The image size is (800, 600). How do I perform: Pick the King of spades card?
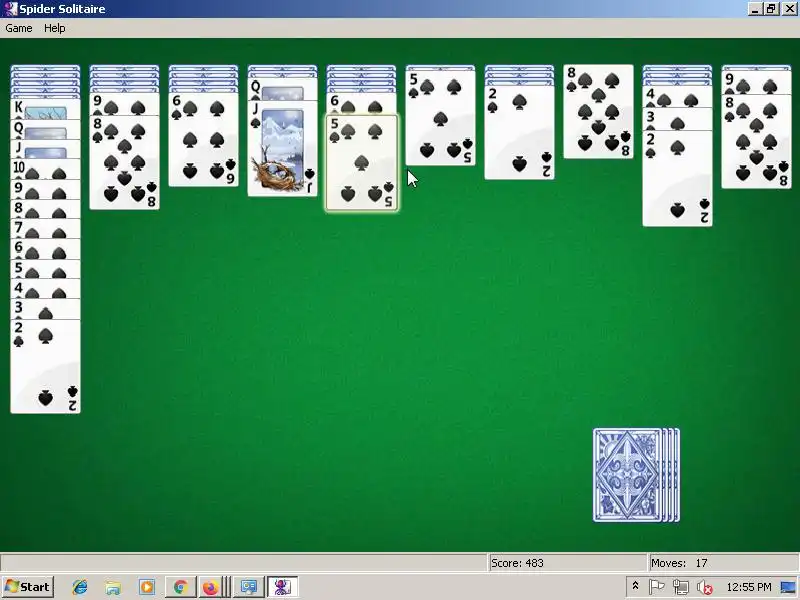point(45,109)
